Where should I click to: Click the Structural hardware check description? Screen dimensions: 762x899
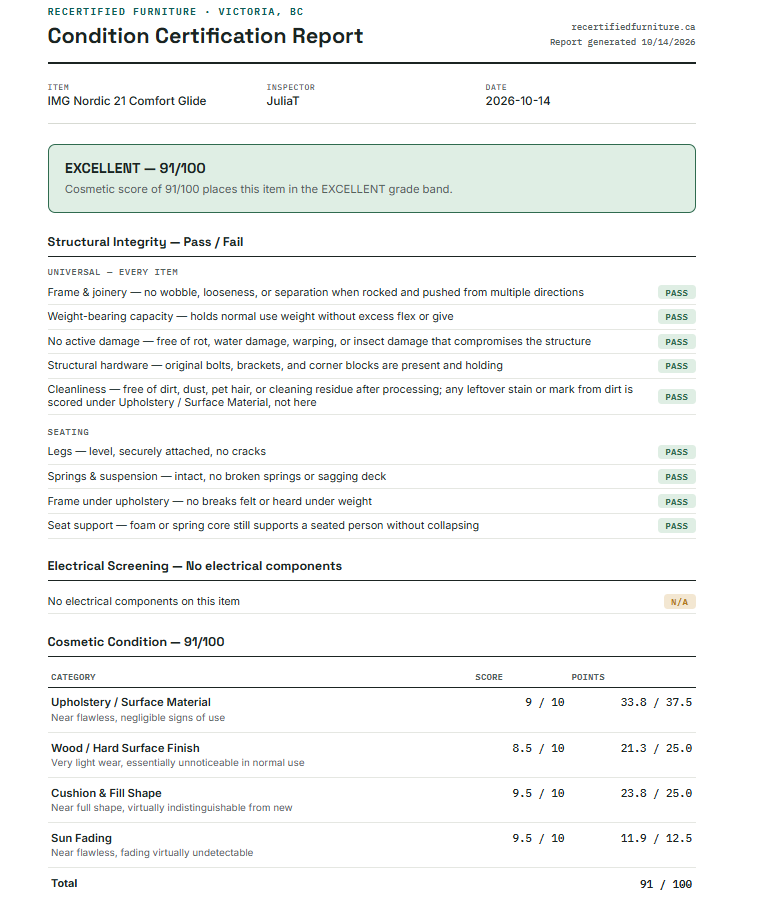click(275, 365)
